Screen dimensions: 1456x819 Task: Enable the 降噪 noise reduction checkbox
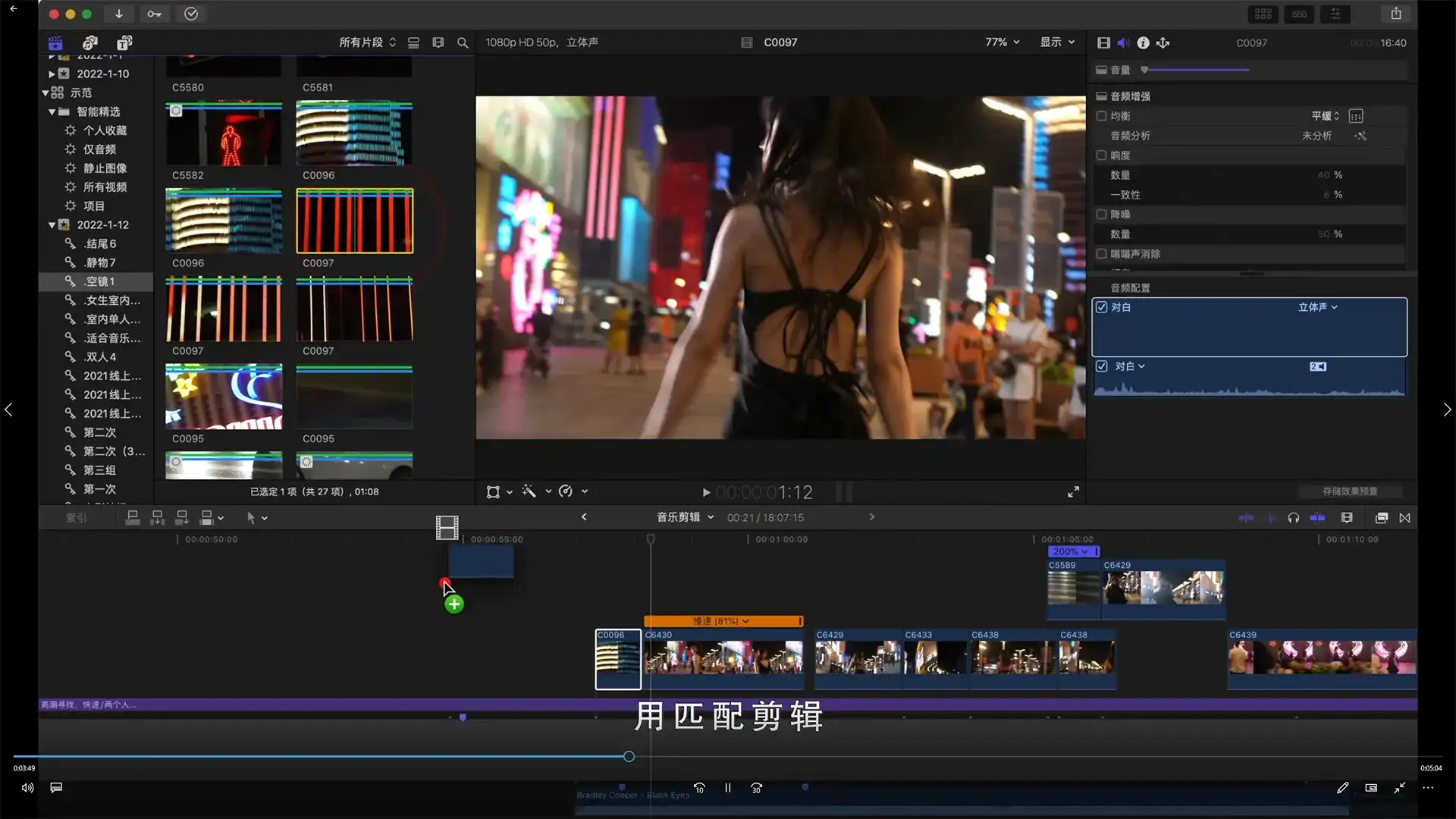[x=1103, y=215]
